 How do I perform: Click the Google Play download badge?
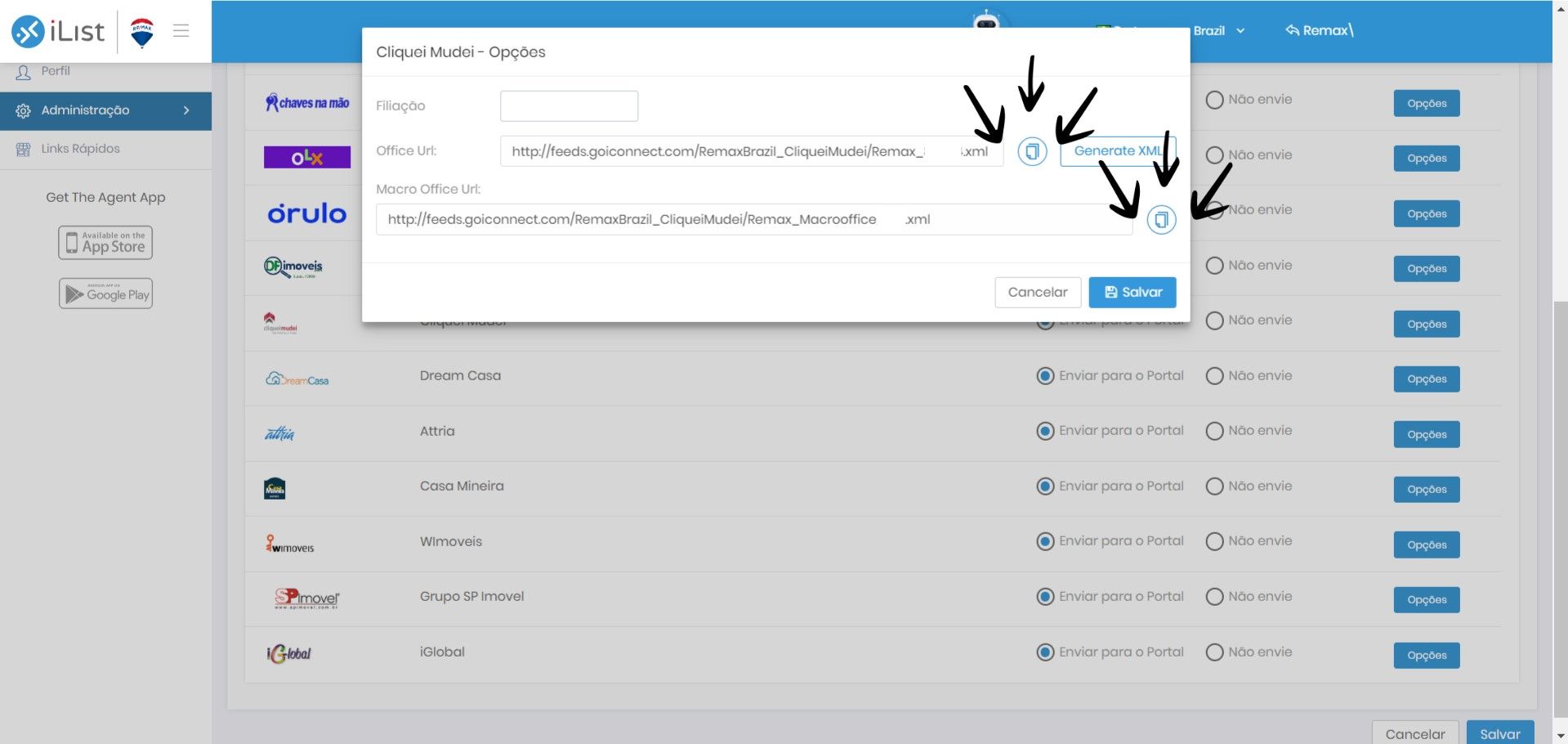(105, 294)
